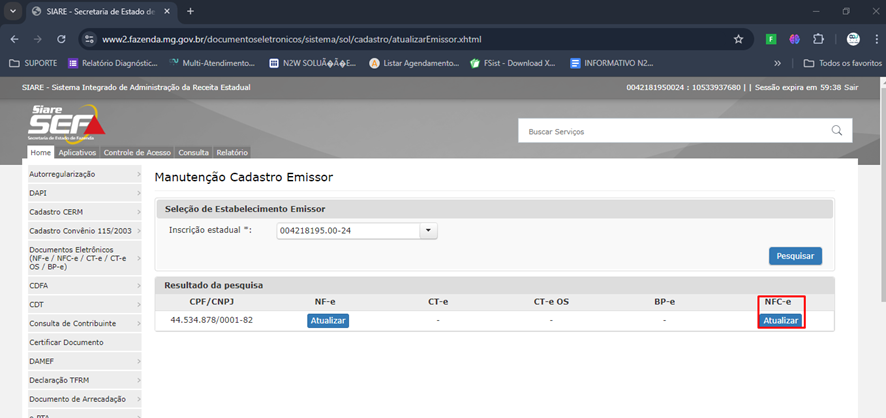Click the search magnifier in Buscar Serviços

[x=837, y=130]
